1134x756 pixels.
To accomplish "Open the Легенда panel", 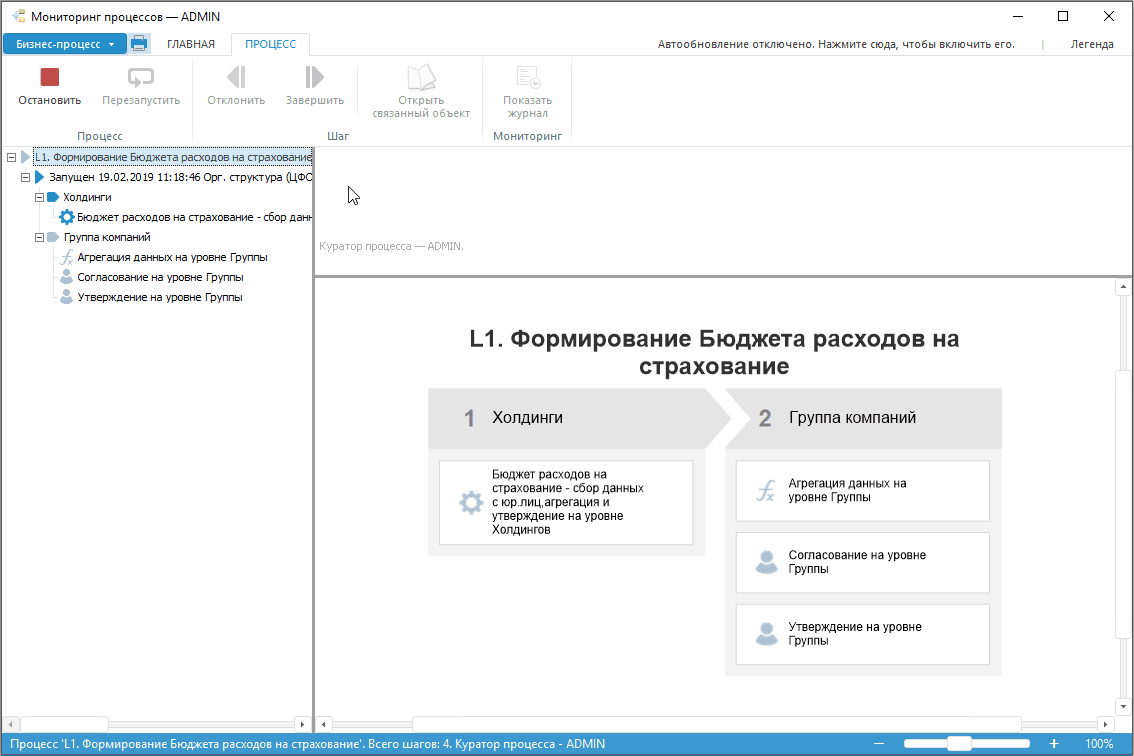I will 1091,44.
